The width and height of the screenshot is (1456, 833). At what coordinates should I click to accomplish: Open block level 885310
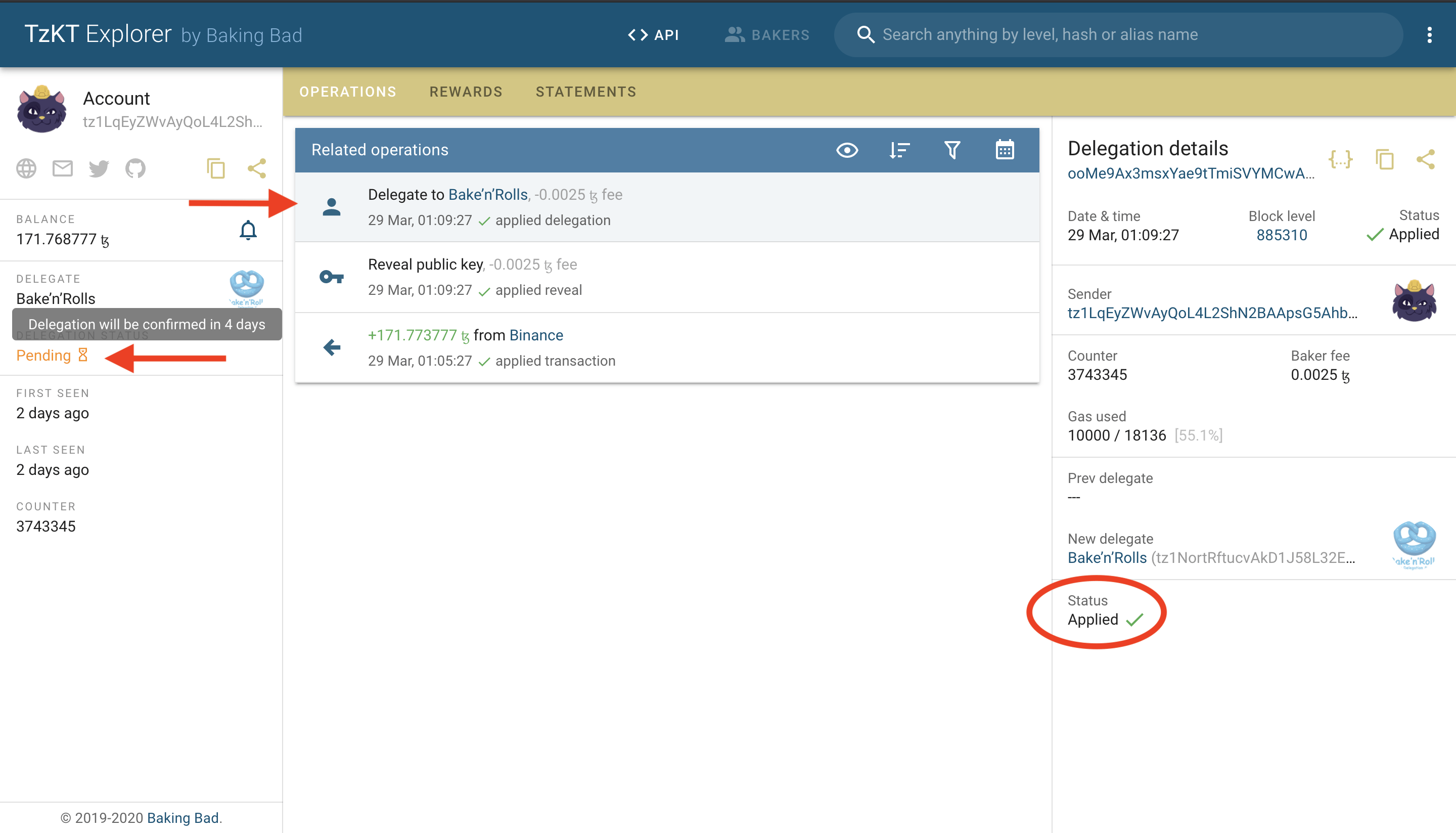[1282, 235]
